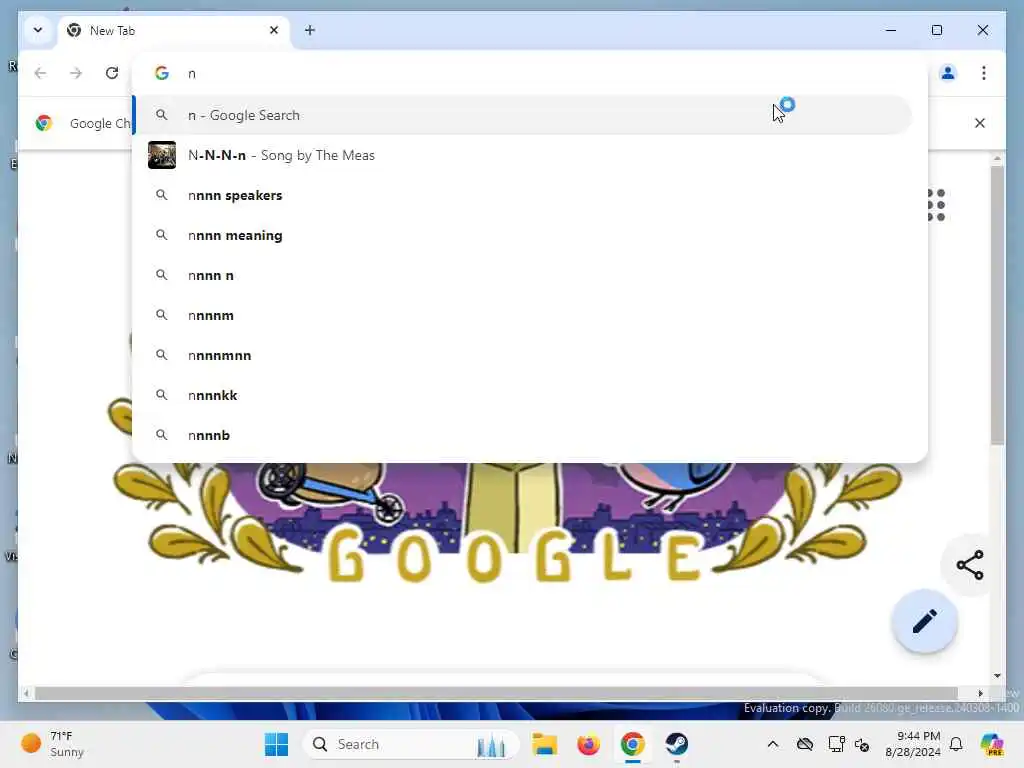Click the muted volume tray icon
This screenshot has width=1024, height=768.
(861, 744)
